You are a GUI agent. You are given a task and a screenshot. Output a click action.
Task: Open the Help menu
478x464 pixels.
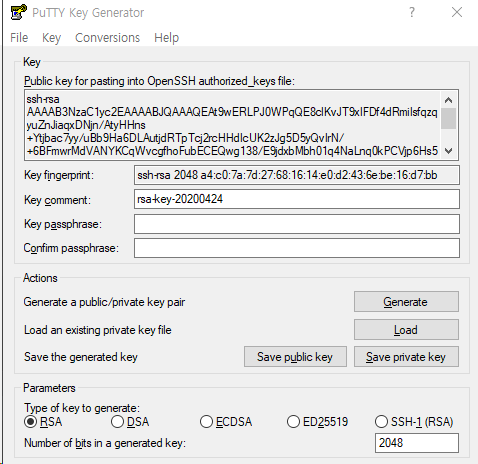[x=166, y=38]
